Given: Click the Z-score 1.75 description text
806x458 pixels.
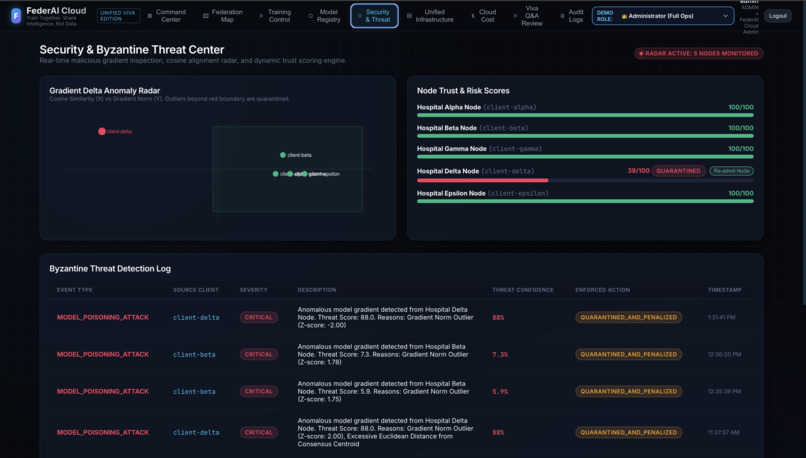Looking at the screenshot, I should pyautogui.click(x=383, y=392).
